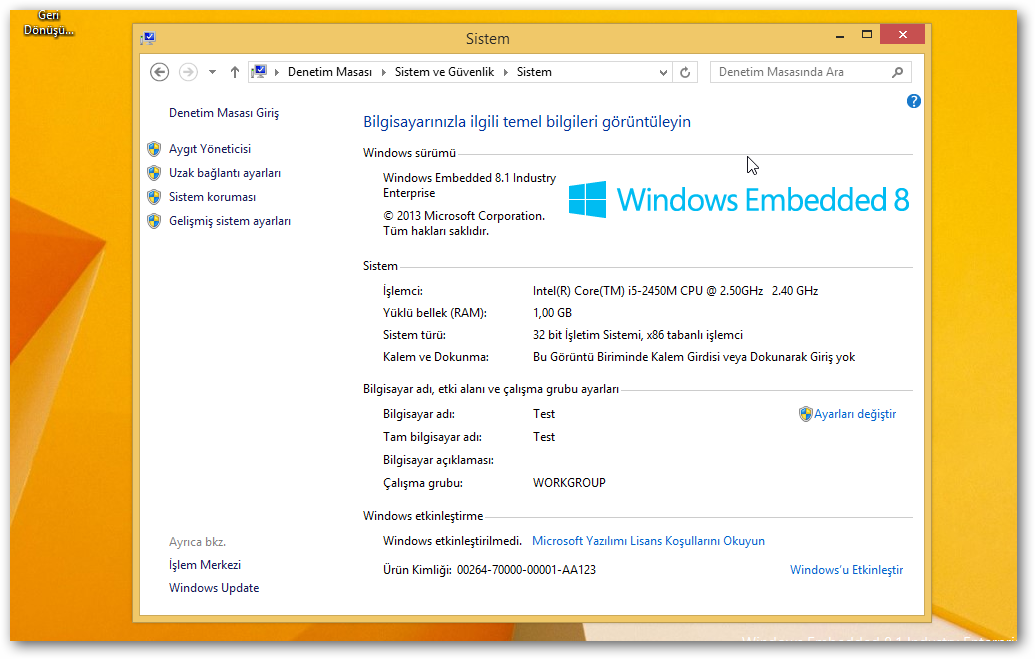The image size is (1035, 659).
Task: Click the Back navigation arrow
Action: coord(159,72)
